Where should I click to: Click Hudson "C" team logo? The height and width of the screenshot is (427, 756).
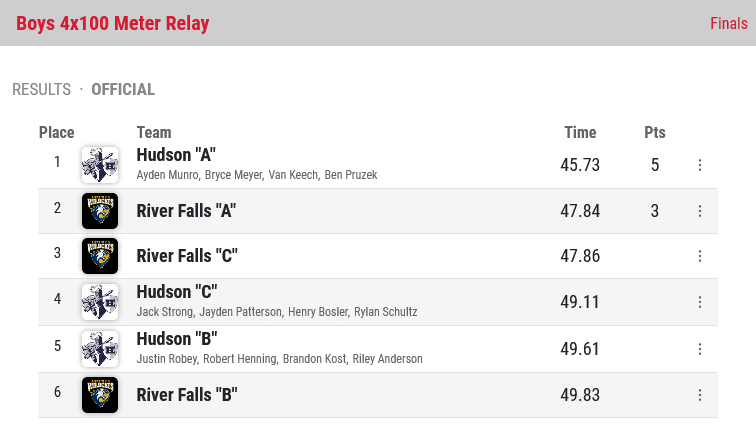[x=100, y=302]
